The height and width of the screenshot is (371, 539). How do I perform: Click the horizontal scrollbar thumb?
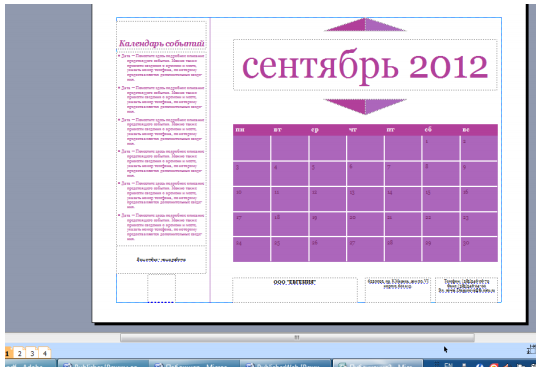(297, 338)
